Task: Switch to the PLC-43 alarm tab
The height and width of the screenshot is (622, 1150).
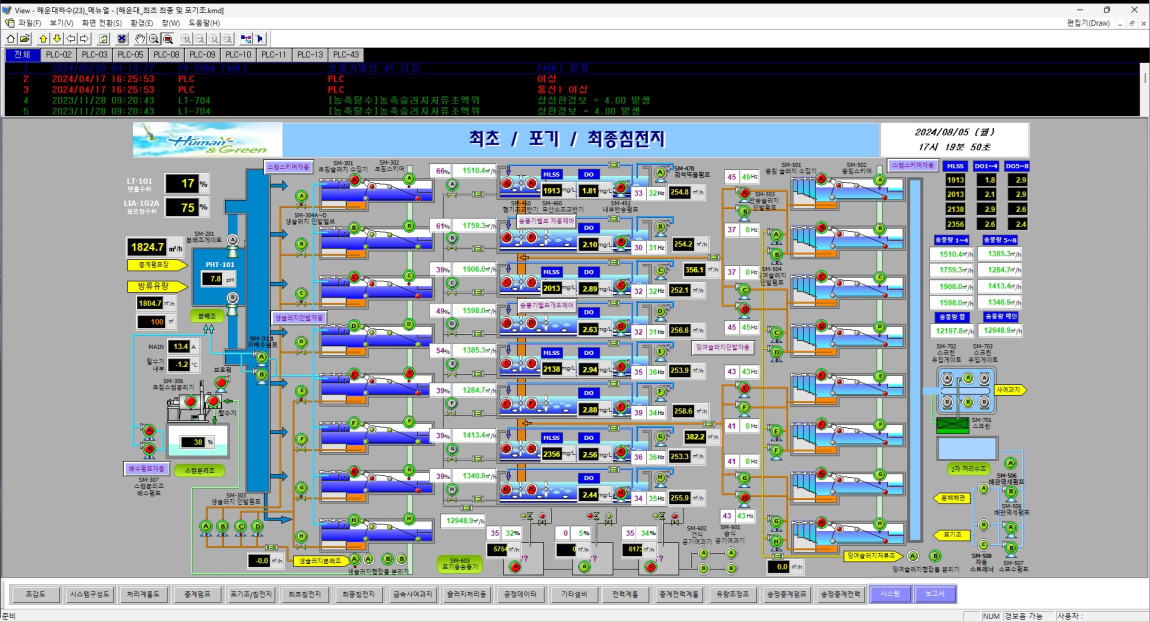Action: pyautogui.click(x=346, y=55)
